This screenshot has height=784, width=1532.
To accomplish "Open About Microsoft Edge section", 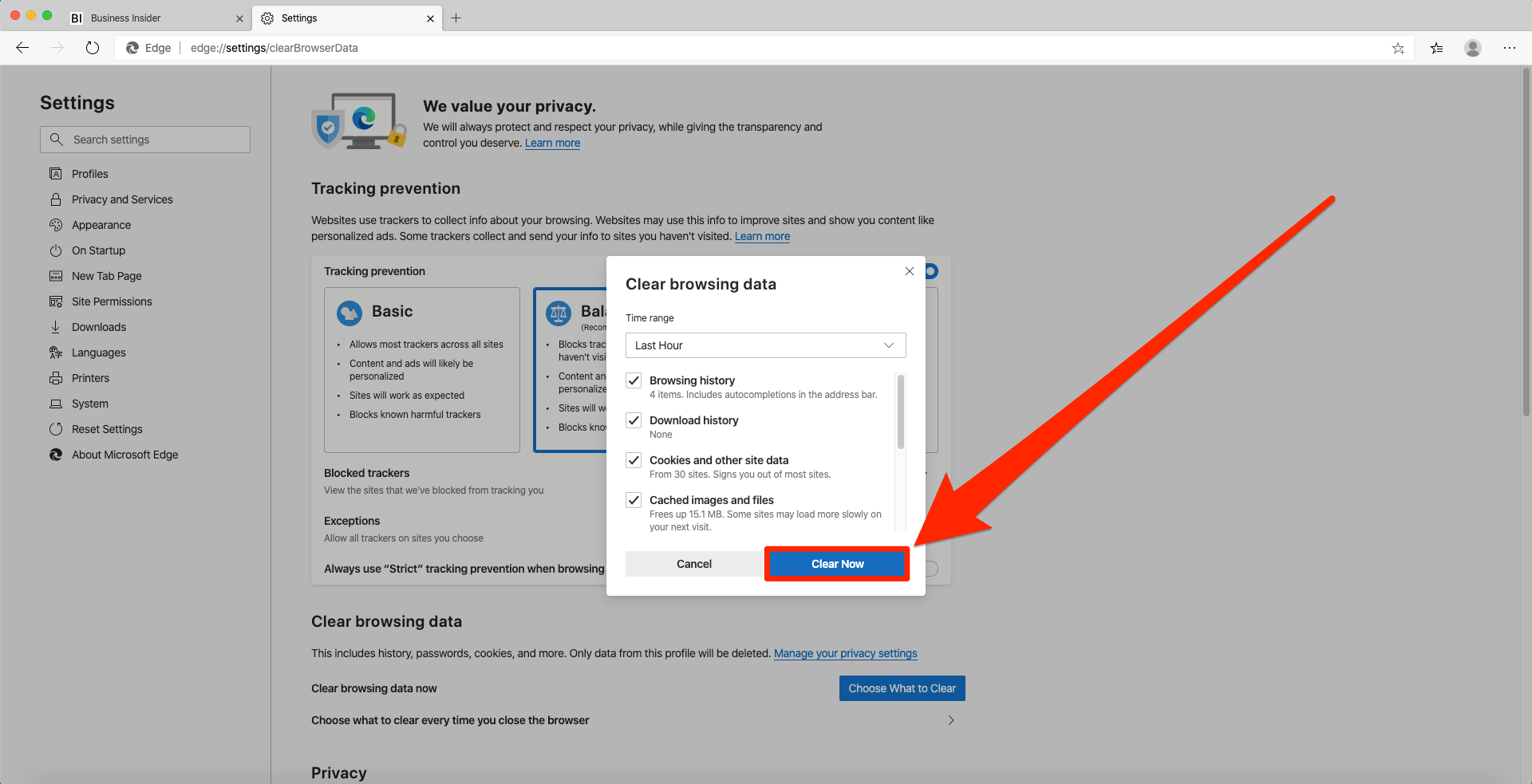I will click(125, 455).
